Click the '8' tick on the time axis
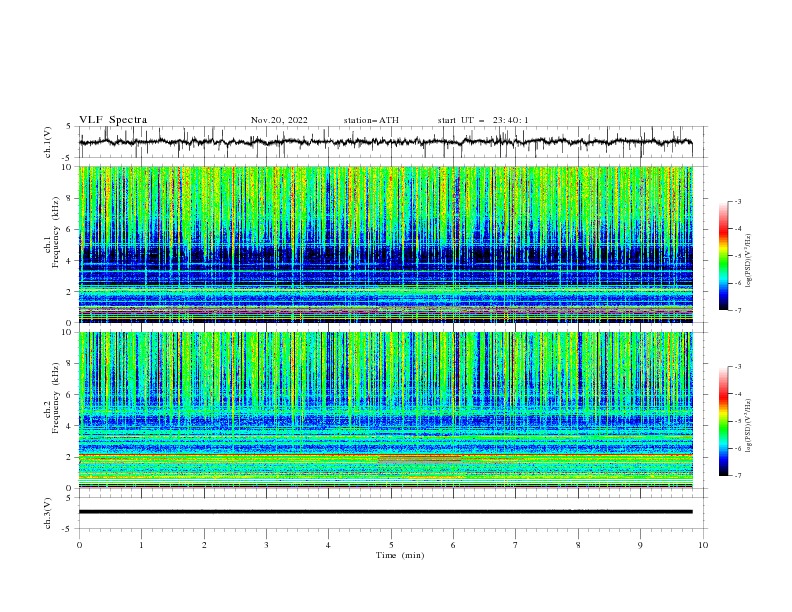The image size is (792, 612). [578, 545]
